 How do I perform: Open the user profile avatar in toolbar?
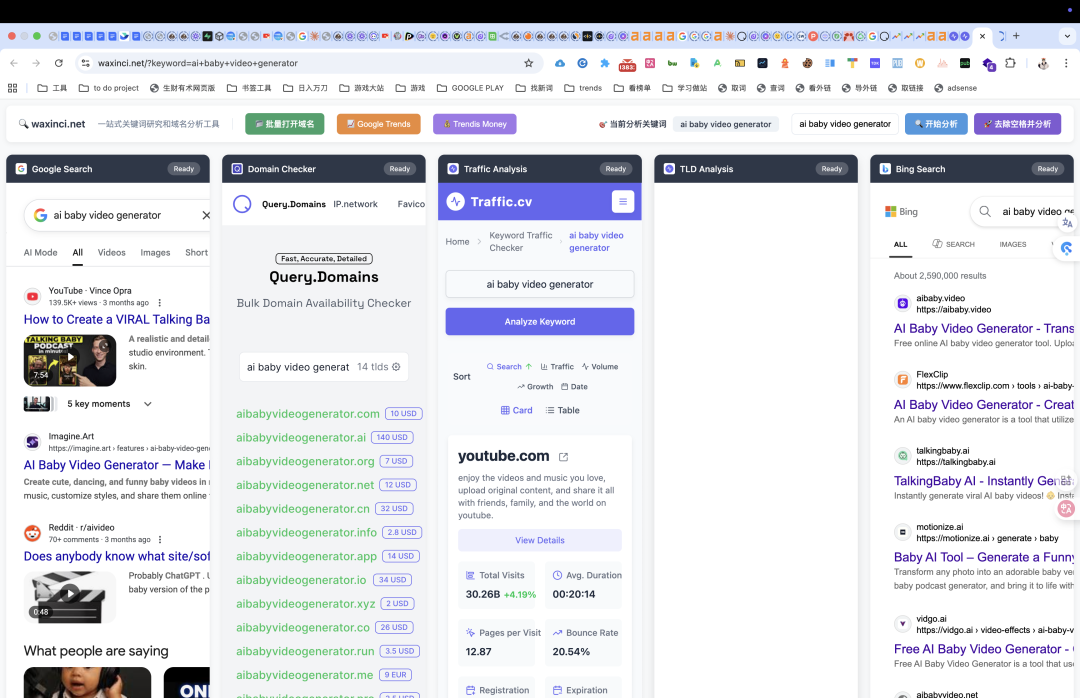1043,63
